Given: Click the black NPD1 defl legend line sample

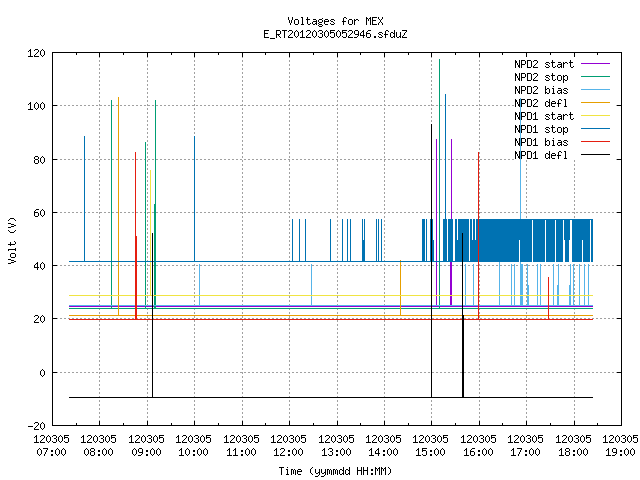Looking at the screenshot, I should [x=596, y=155].
